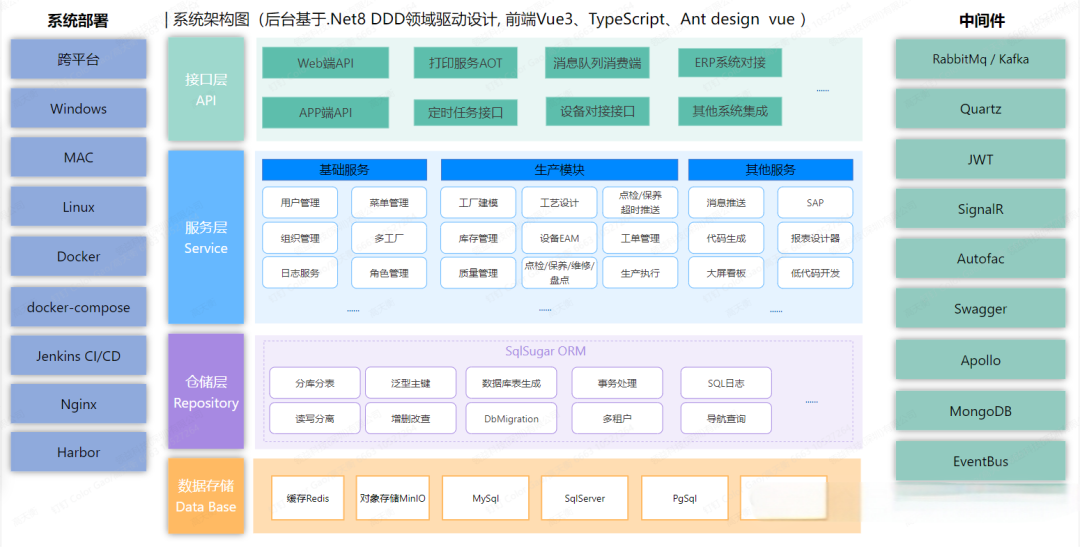The height and width of the screenshot is (547, 1080).
Task: Click the 读写分离 box
Action: pos(315,418)
